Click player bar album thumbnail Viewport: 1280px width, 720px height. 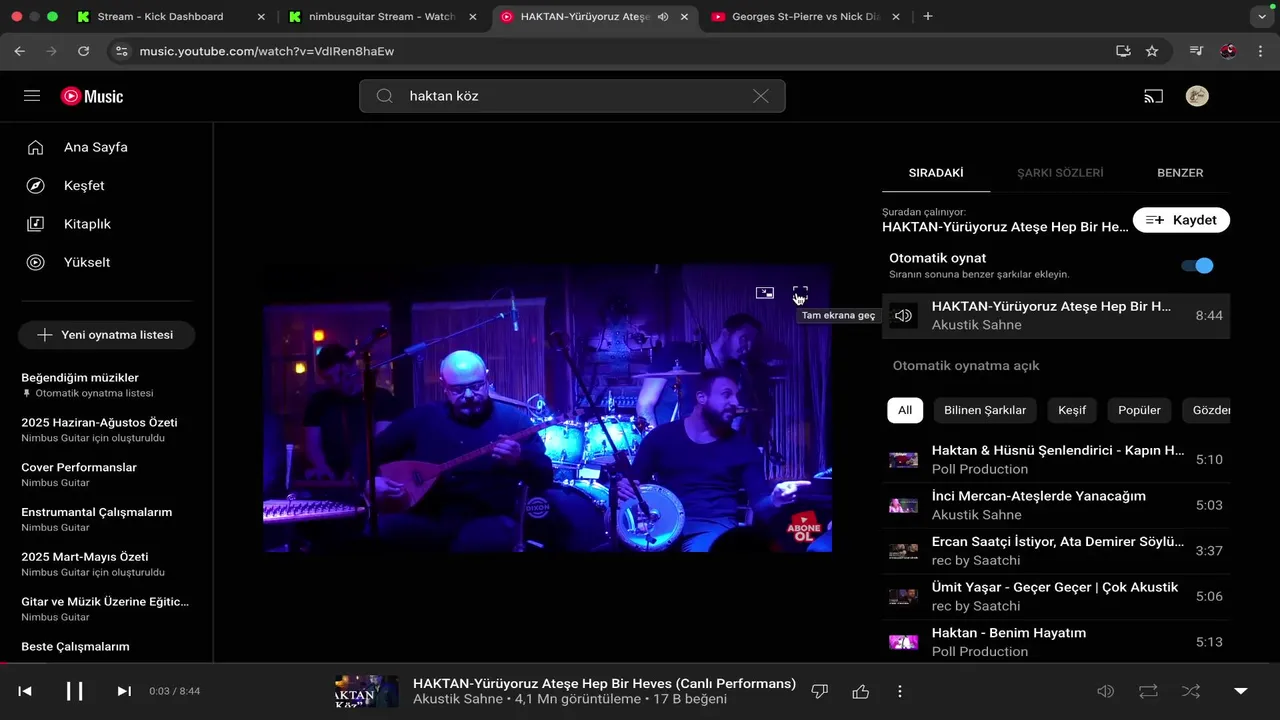point(367,691)
